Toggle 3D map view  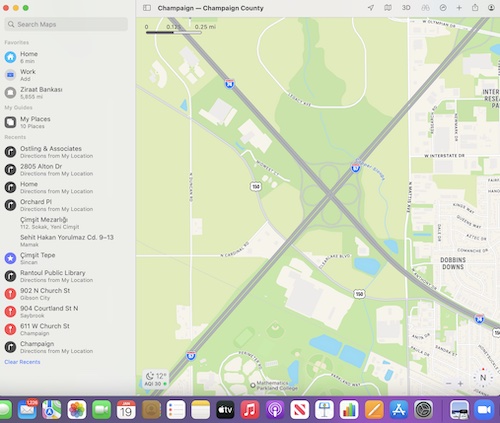[406, 8]
